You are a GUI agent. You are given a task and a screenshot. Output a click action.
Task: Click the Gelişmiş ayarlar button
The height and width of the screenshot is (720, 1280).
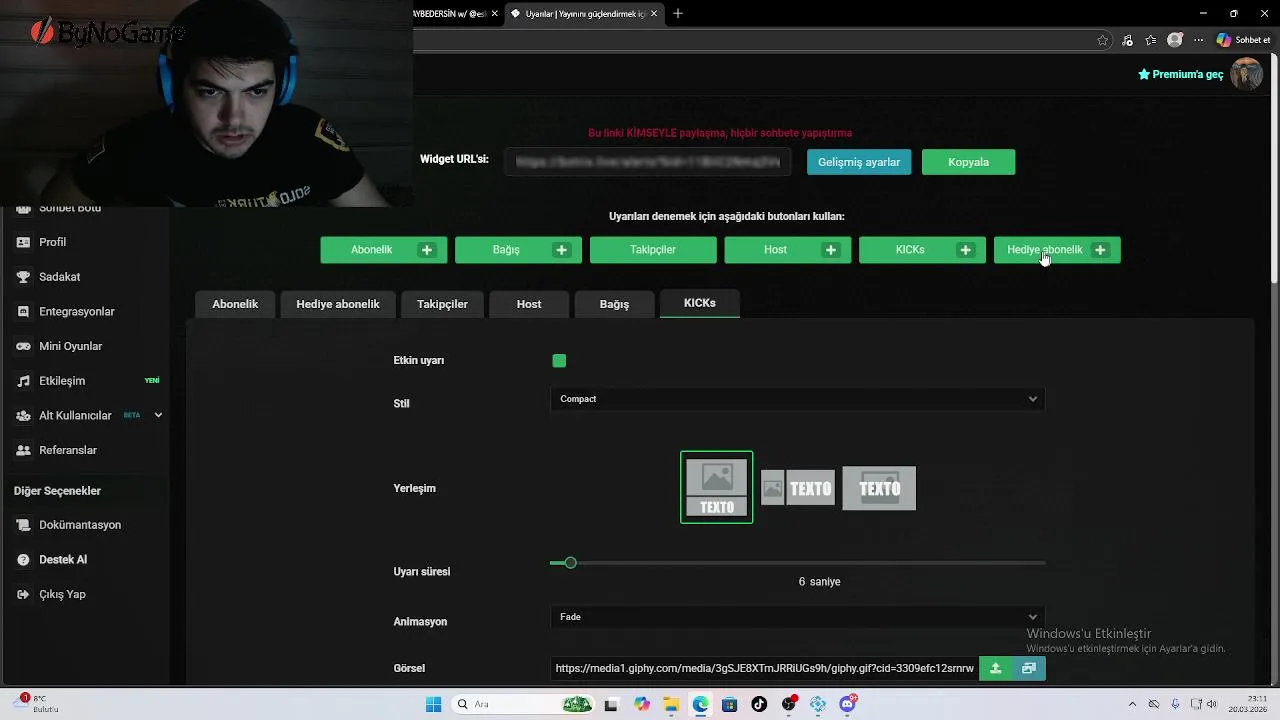tap(859, 162)
